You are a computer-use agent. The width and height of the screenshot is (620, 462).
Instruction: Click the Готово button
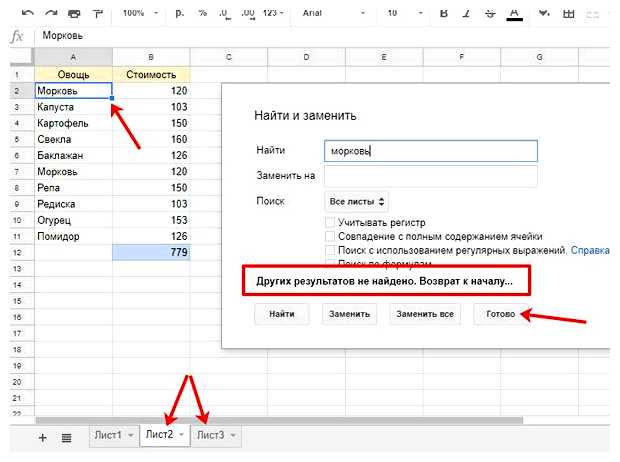pos(501,314)
